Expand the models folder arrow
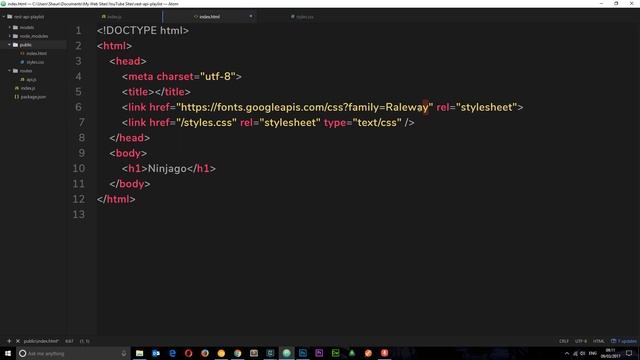Viewport: 640px width, 360px height. [10, 27]
